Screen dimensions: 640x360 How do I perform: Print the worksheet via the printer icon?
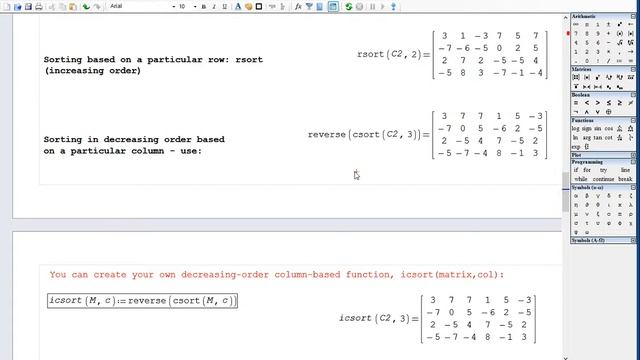point(39,7)
